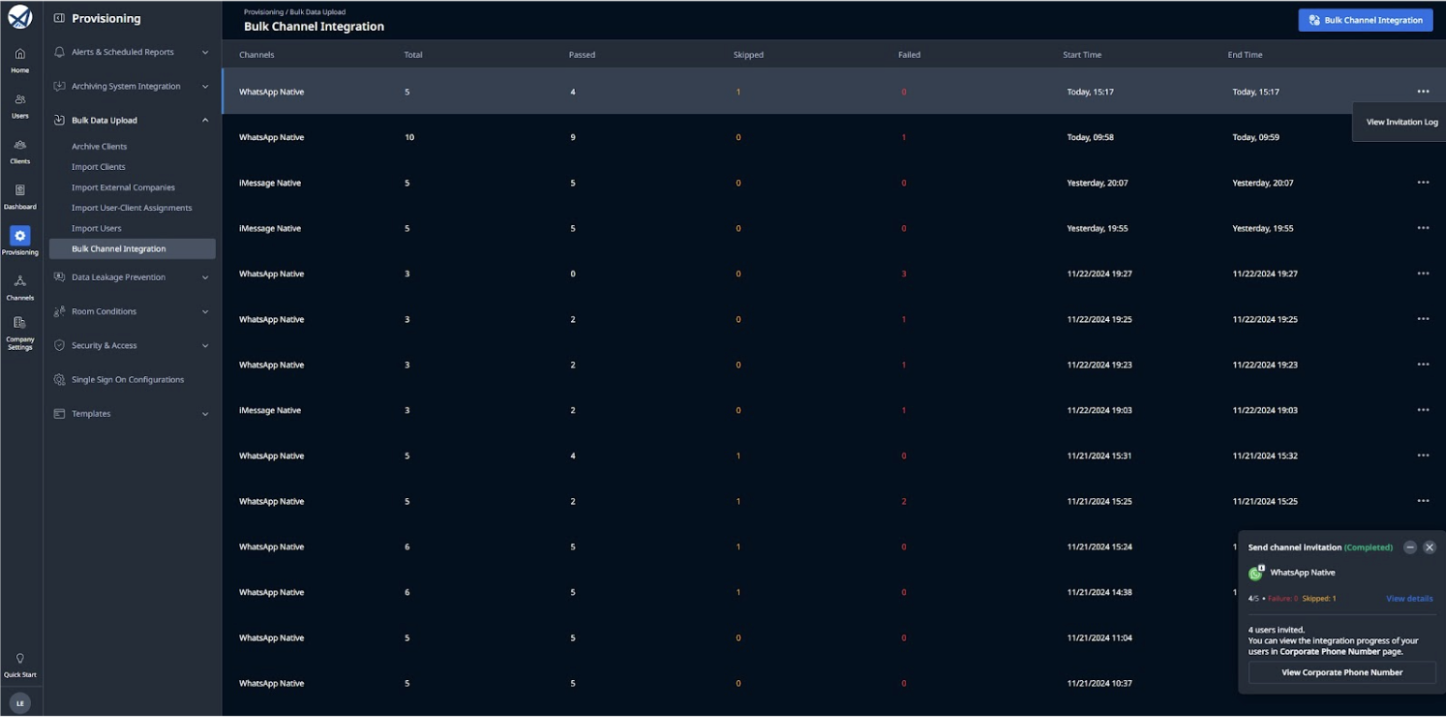The width and height of the screenshot is (1446, 722).
Task: Click the 11/21/2024 14:38 start time cell
Action: [1099, 592]
